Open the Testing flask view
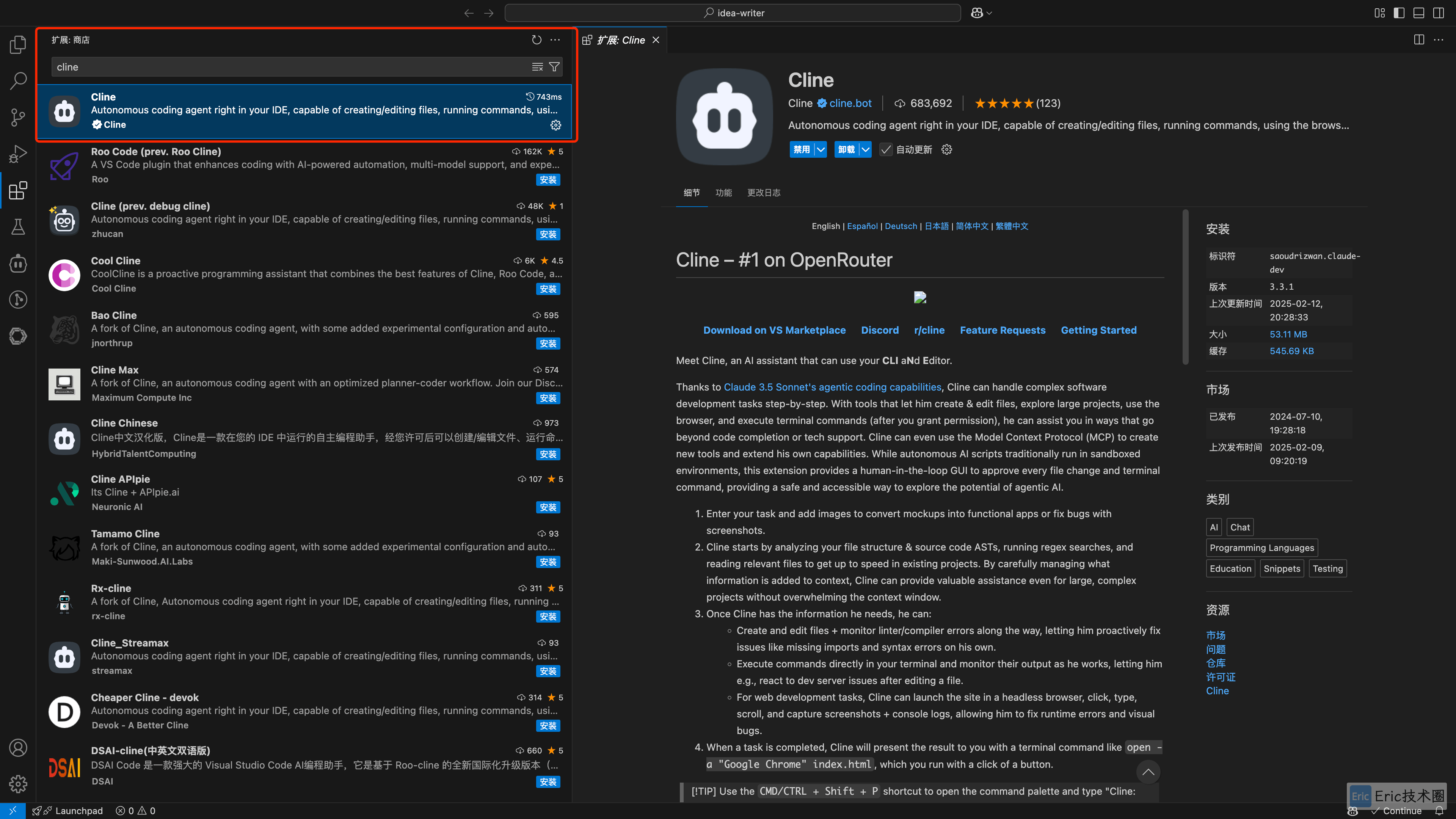The width and height of the screenshot is (1456, 819). pos(18,227)
